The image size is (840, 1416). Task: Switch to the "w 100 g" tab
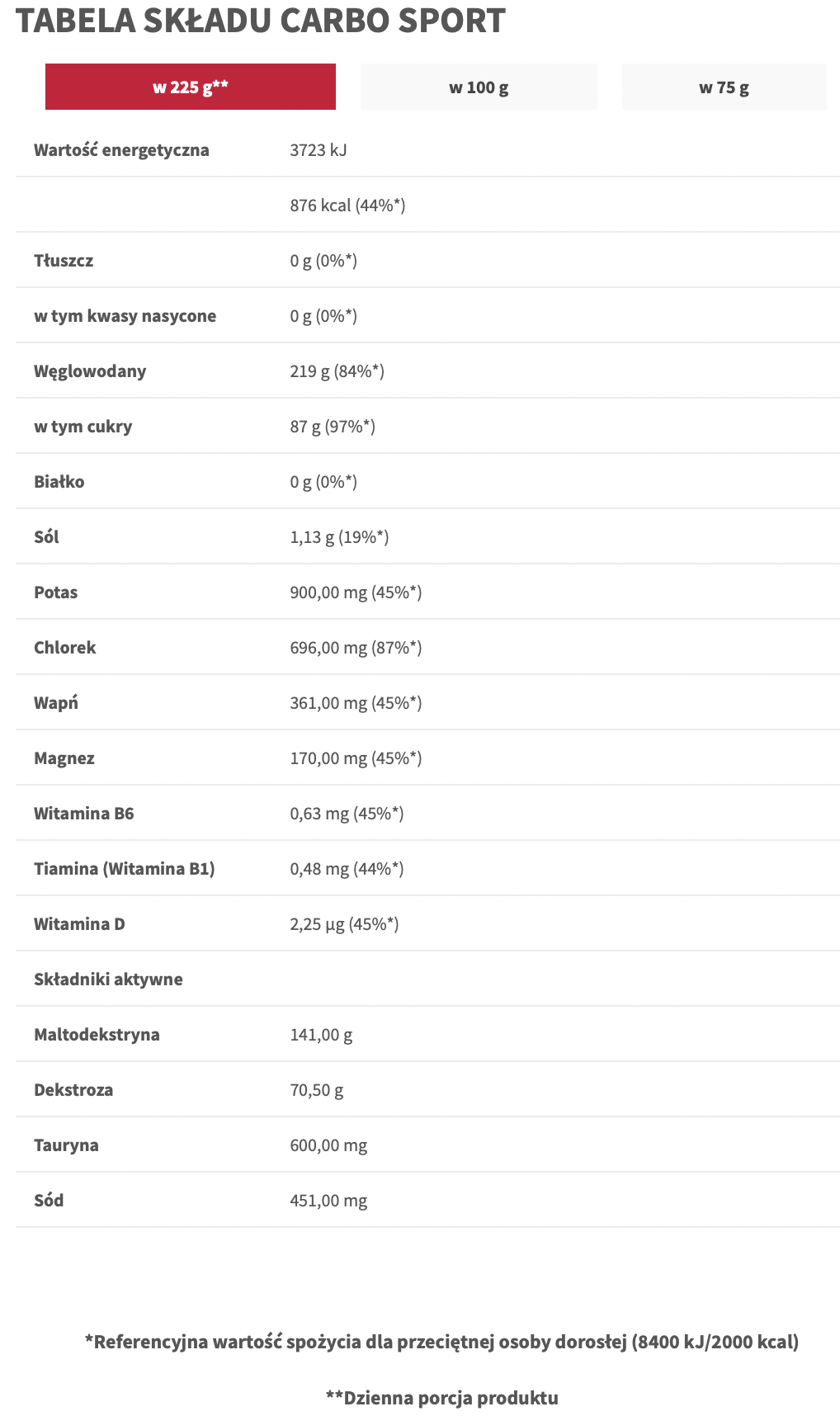click(x=479, y=87)
